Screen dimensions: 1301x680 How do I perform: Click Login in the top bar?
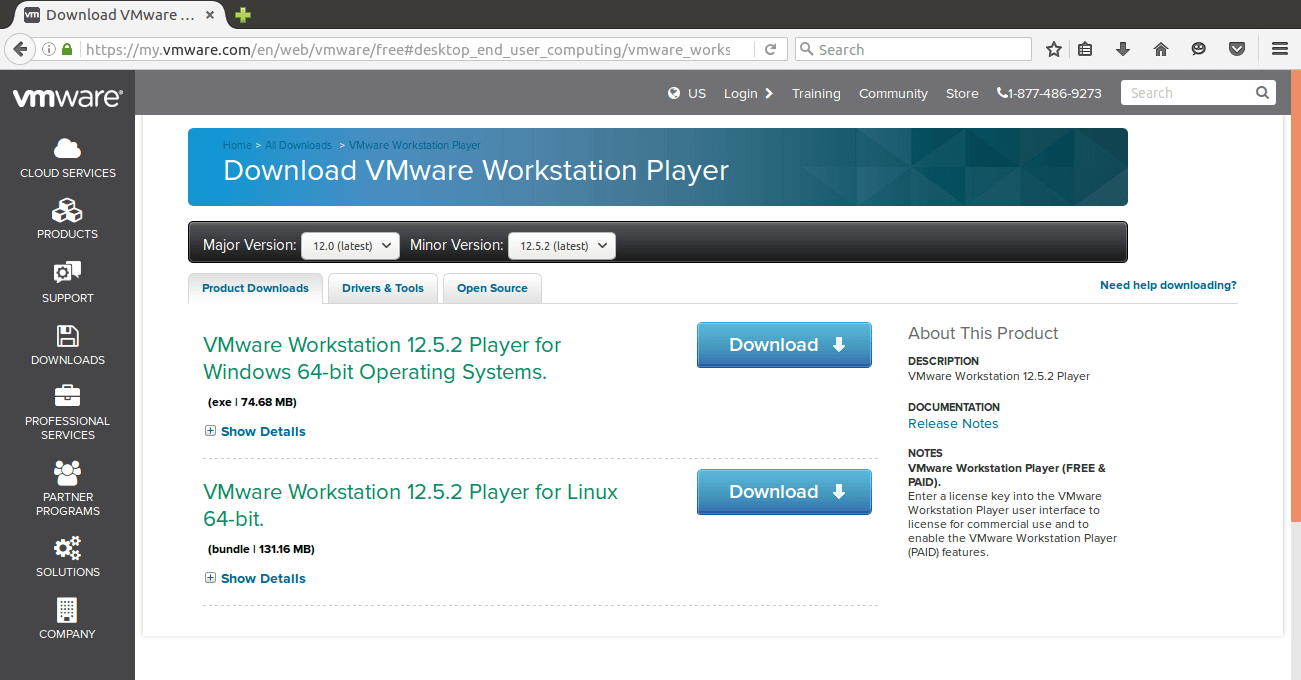pos(748,93)
